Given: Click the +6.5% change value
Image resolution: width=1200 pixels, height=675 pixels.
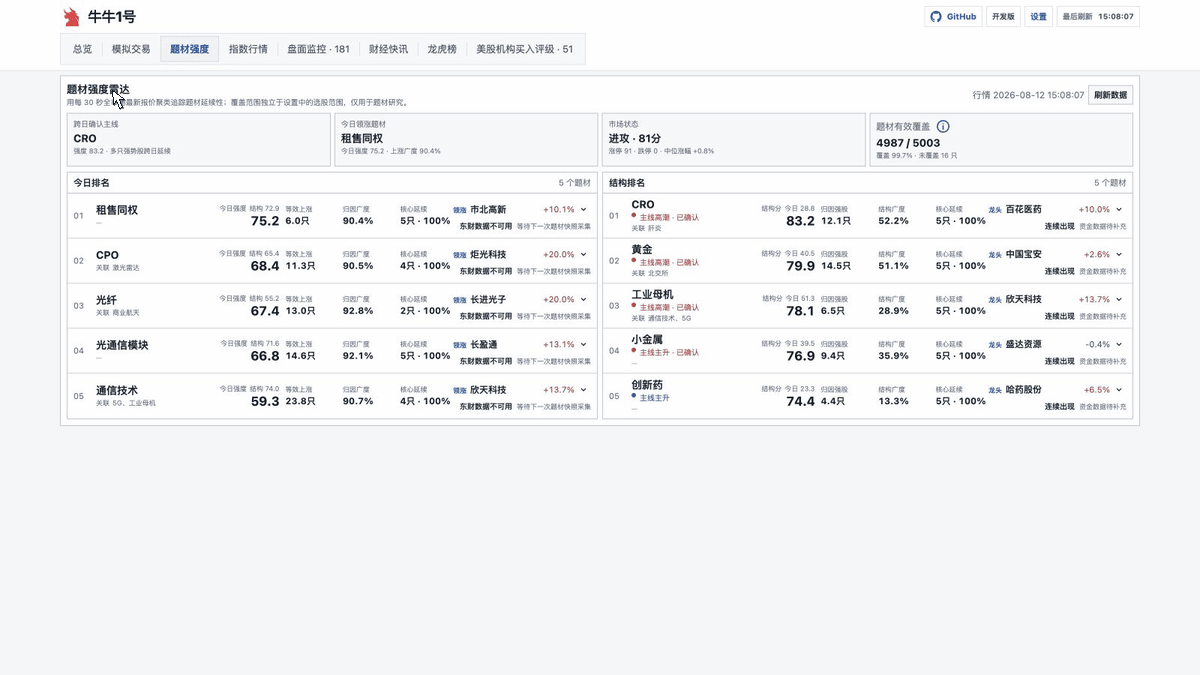Looking at the screenshot, I should (x=1097, y=390).
